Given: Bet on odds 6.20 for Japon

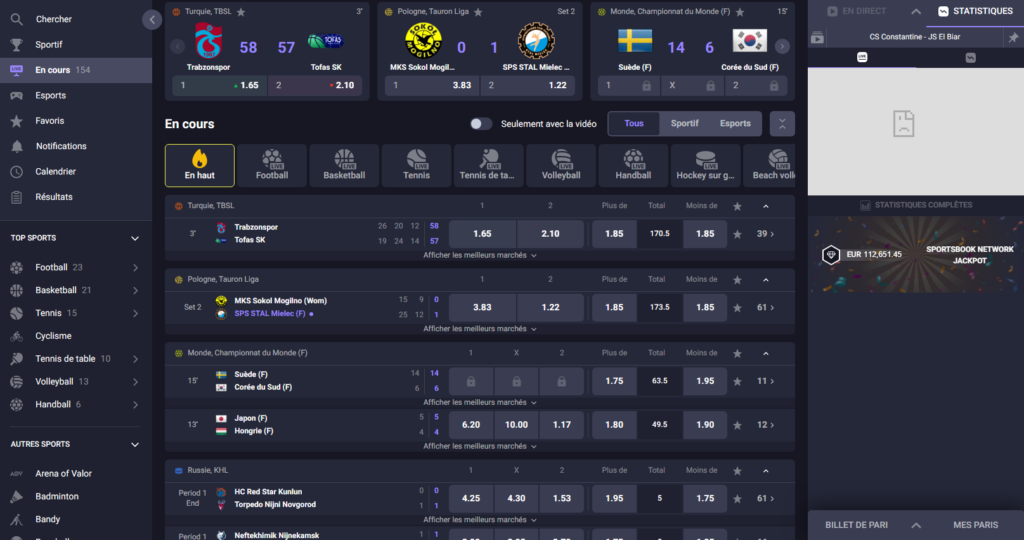Looking at the screenshot, I should coord(471,424).
